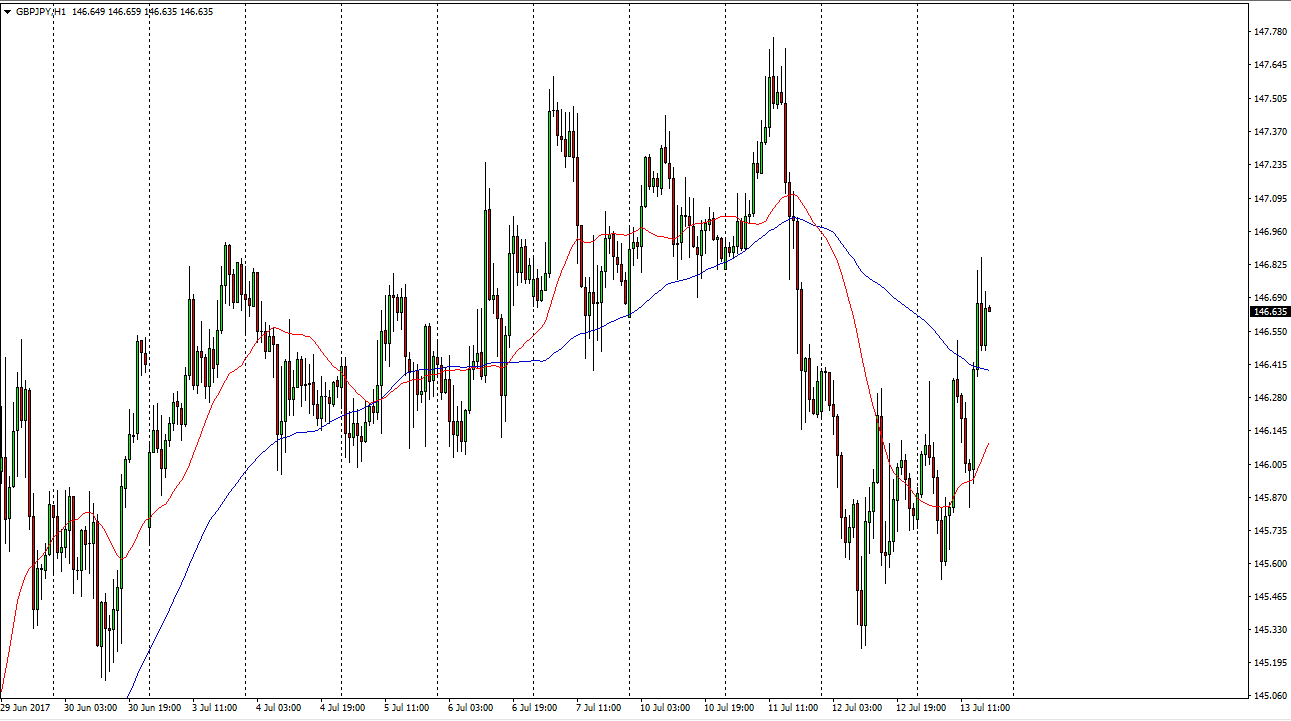Click the 29 Jun 2017 date label
This screenshot has height=721, width=1291.
(28, 708)
